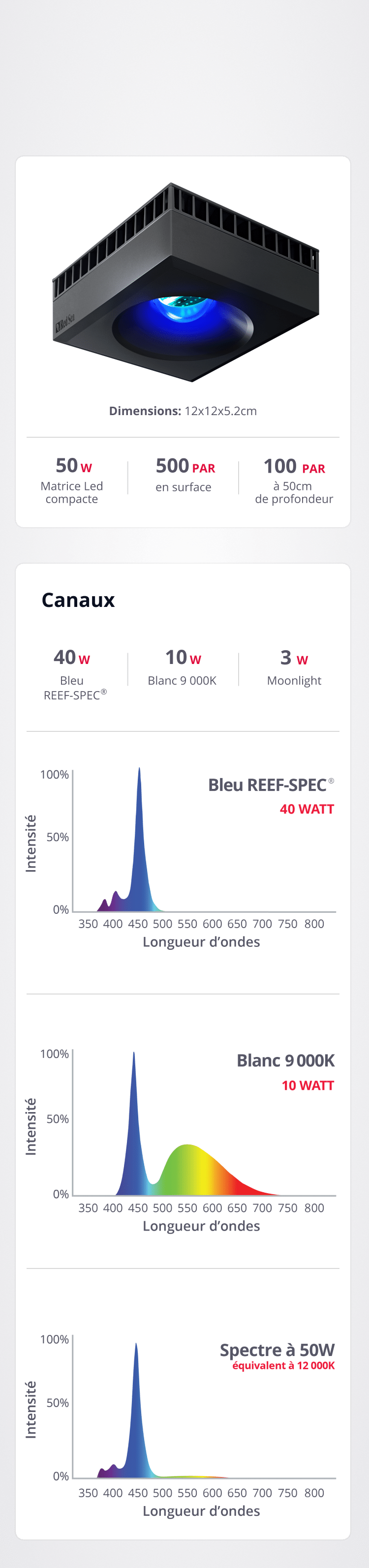The image size is (369, 1568).
Task: Click the 100 PAR à 50cm spec
Action: pyautogui.click(x=294, y=481)
